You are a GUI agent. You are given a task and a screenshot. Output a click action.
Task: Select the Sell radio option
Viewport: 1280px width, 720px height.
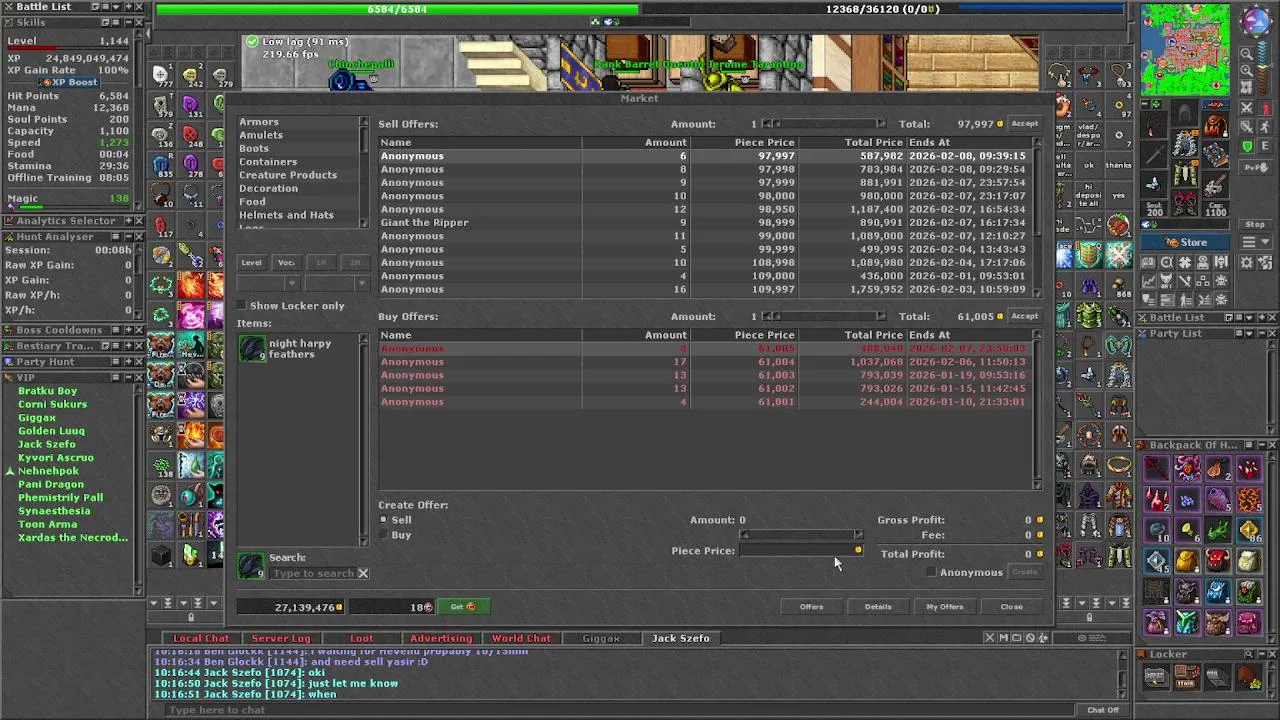pos(384,520)
